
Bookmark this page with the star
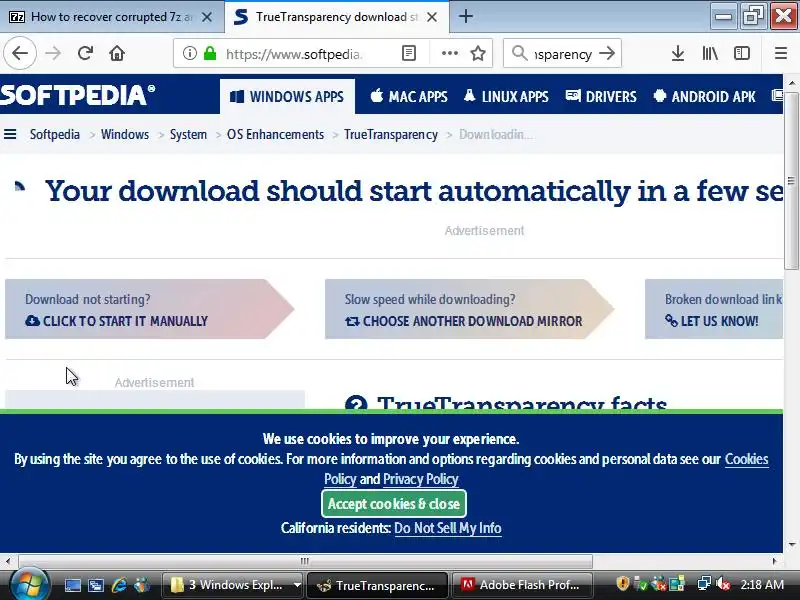(478, 53)
